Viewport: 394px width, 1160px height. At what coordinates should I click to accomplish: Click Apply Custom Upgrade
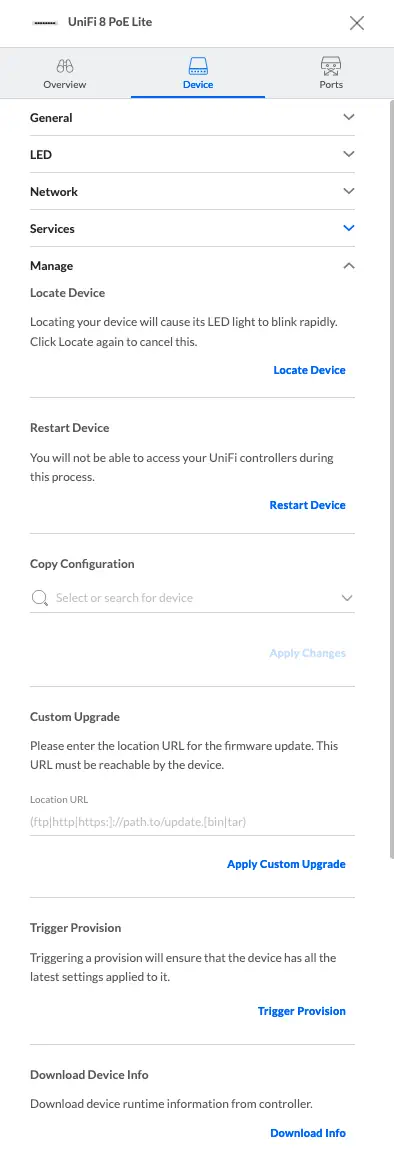pyautogui.click(x=286, y=864)
